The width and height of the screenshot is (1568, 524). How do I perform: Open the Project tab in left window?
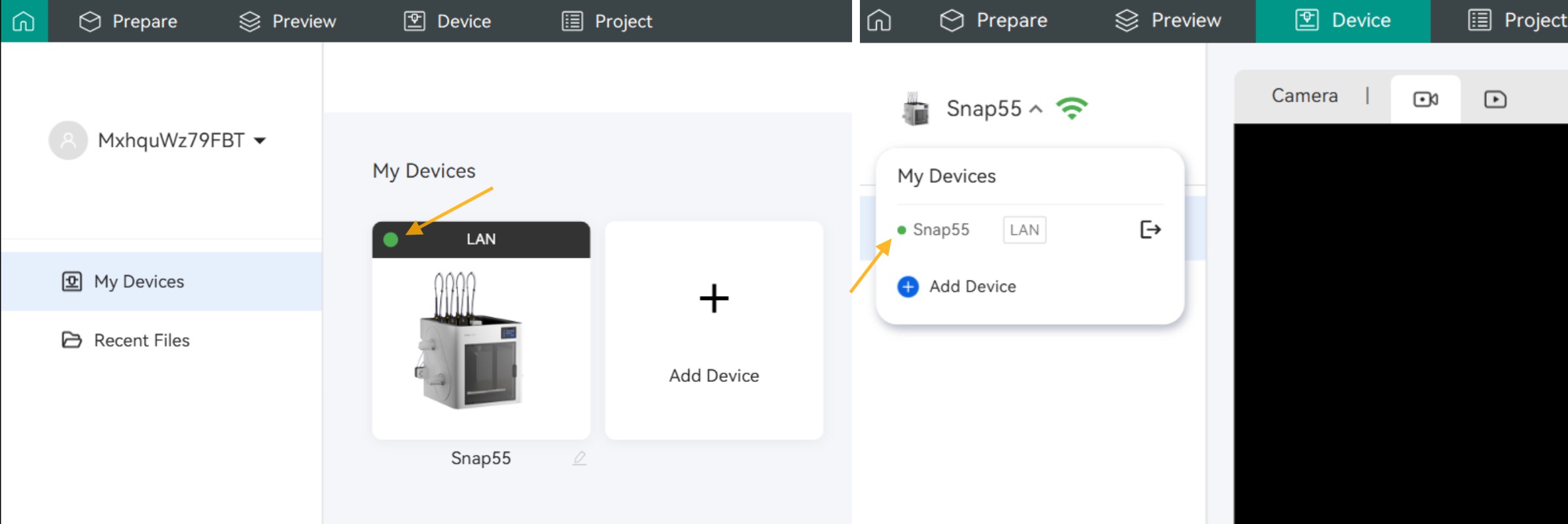click(607, 21)
